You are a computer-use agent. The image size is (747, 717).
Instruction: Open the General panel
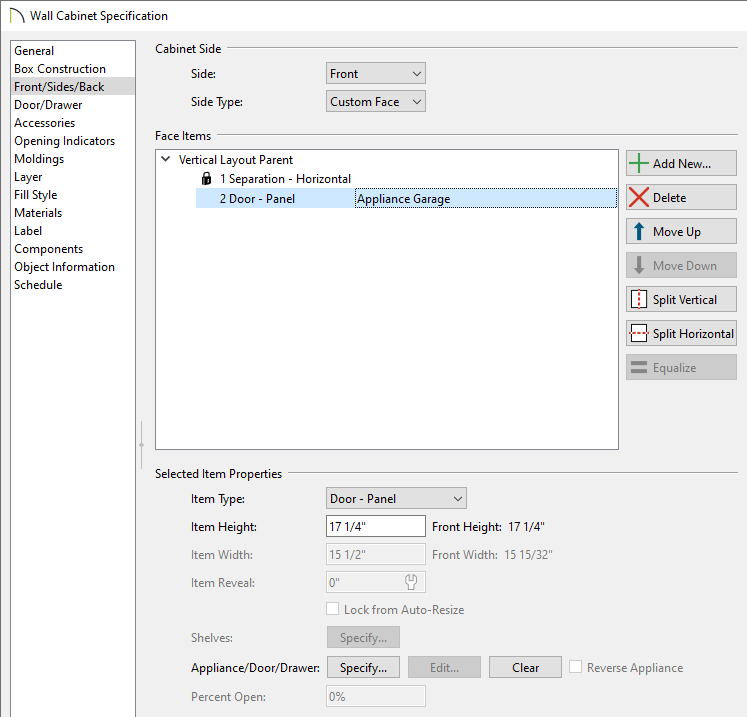pos(73,50)
